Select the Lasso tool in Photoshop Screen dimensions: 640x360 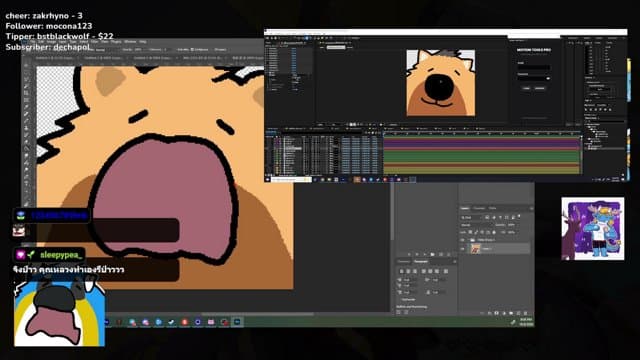[27, 79]
